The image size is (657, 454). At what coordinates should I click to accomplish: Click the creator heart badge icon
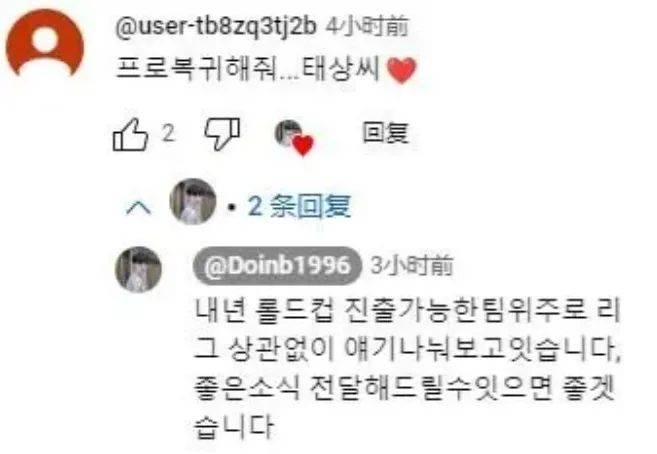(x=294, y=137)
